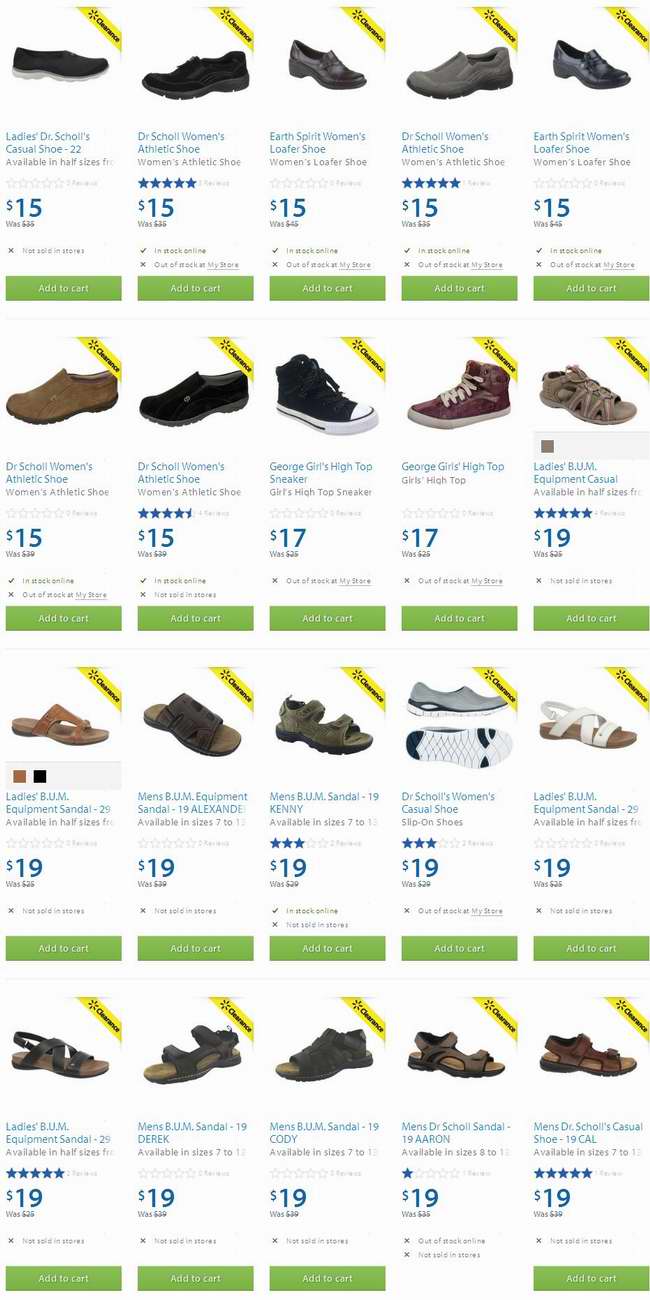Click Clearance badge on burgundy high top
Screen dimensions: 650x1300
click(x=496, y=358)
